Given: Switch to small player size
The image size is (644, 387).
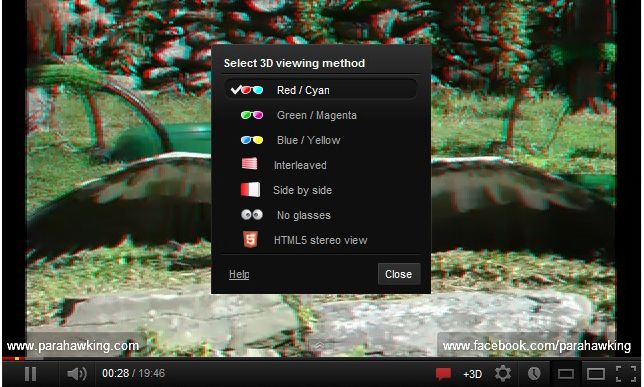Looking at the screenshot, I should (x=566, y=374).
